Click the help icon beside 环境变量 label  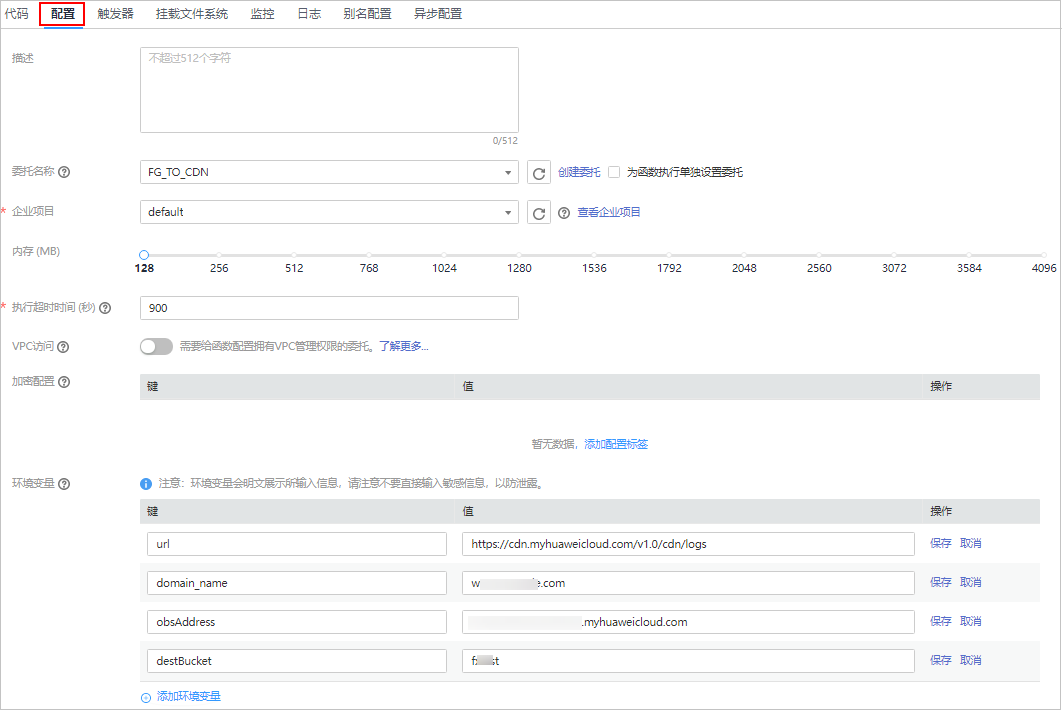(64, 483)
